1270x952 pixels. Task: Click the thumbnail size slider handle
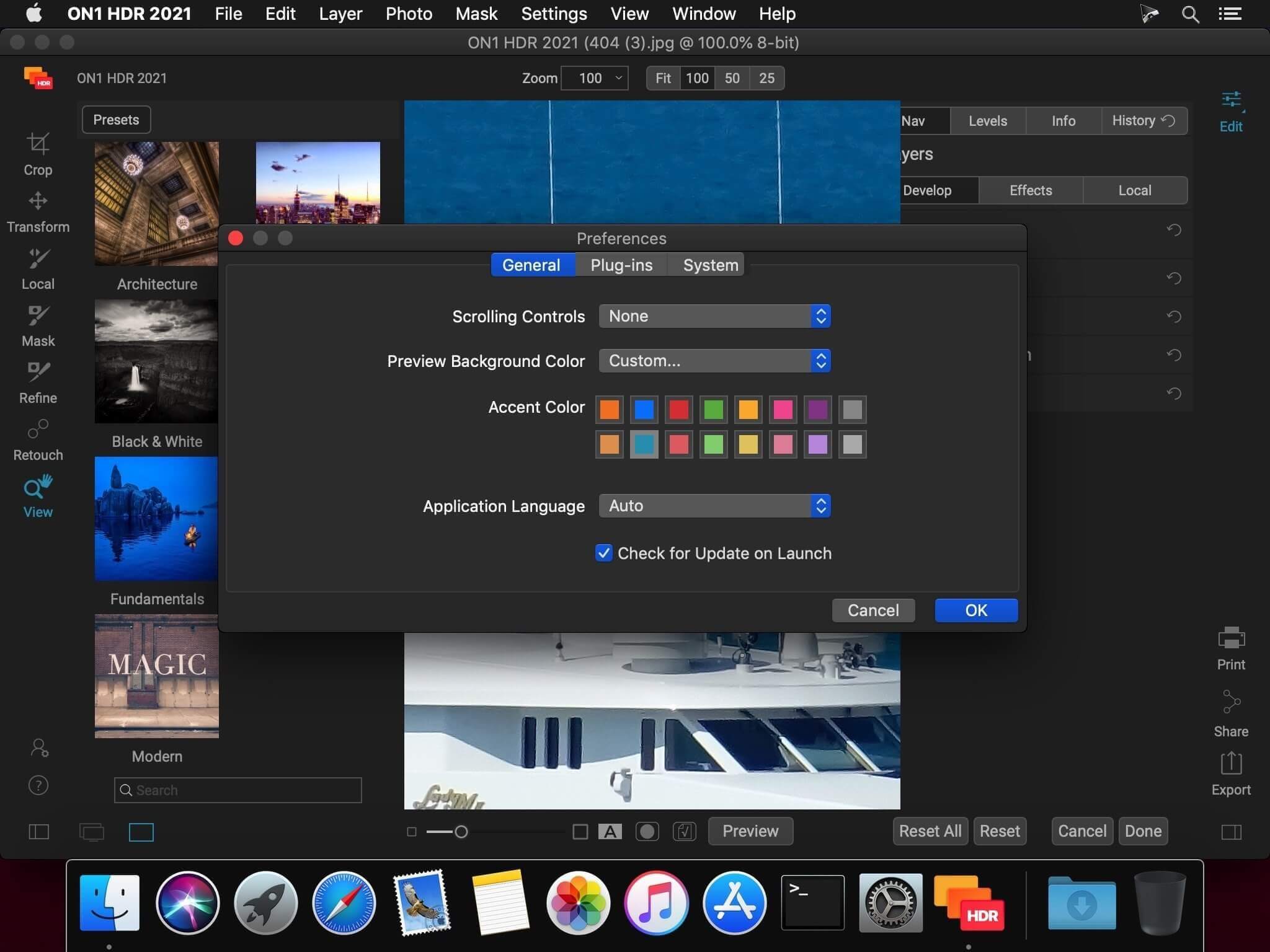click(461, 832)
